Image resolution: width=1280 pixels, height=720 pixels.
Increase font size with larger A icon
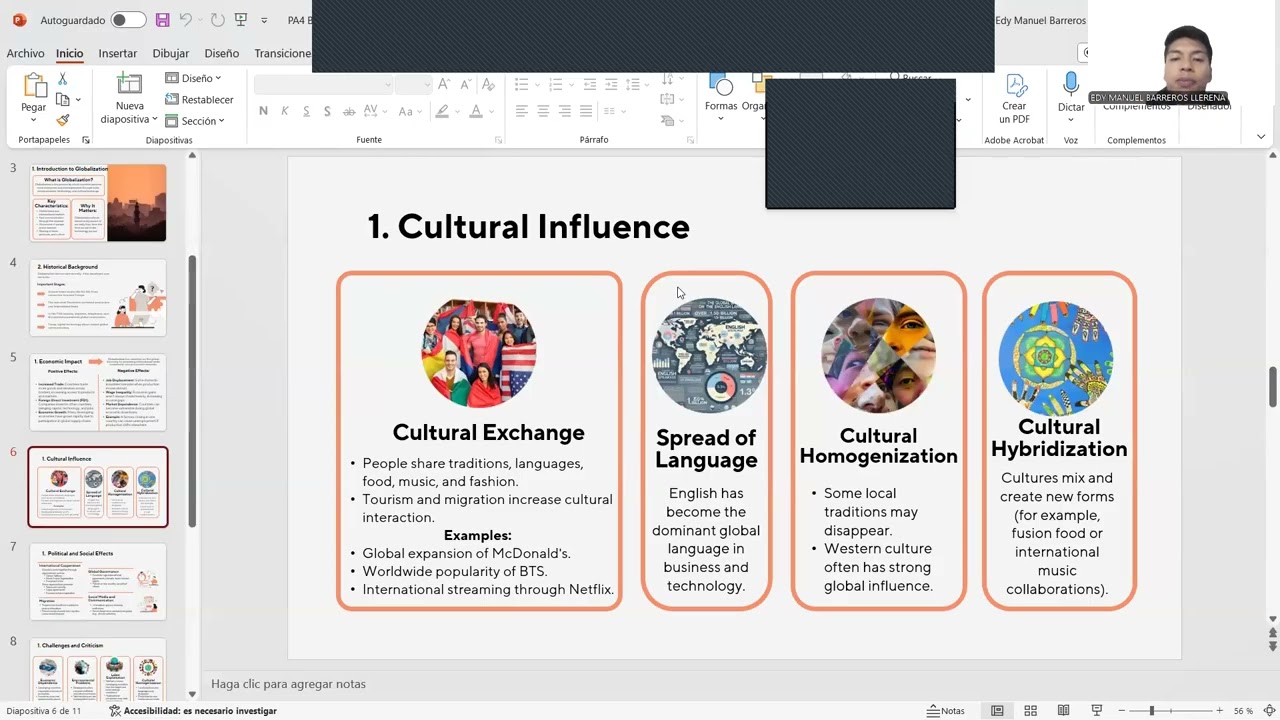point(444,85)
